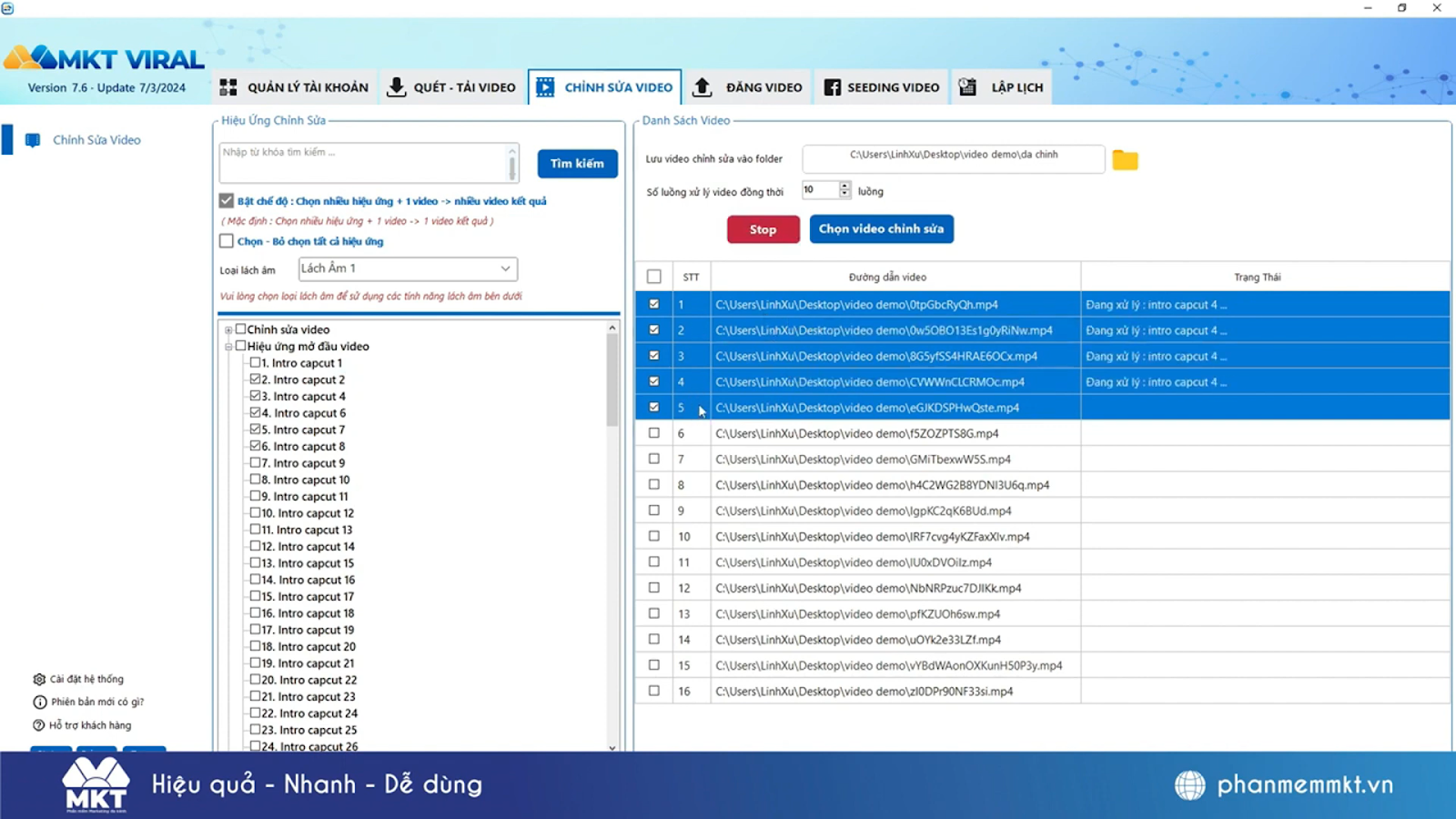This screenshot has height=819, width=1456.
Task: Check video row 16 checkbox
Action: [x=654, y=691]
